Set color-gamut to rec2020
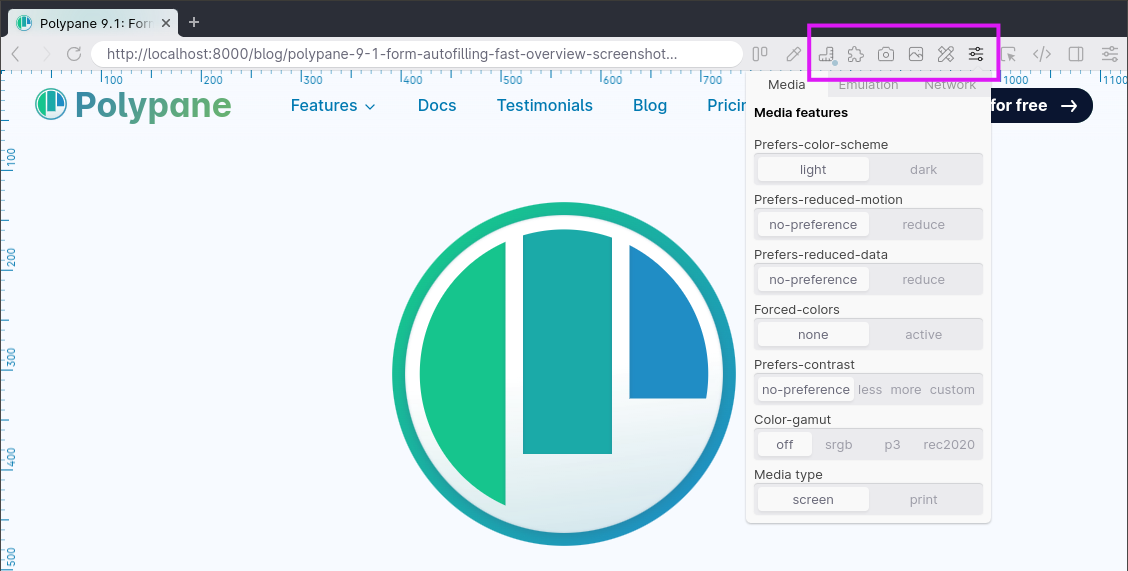 [949, 444]
